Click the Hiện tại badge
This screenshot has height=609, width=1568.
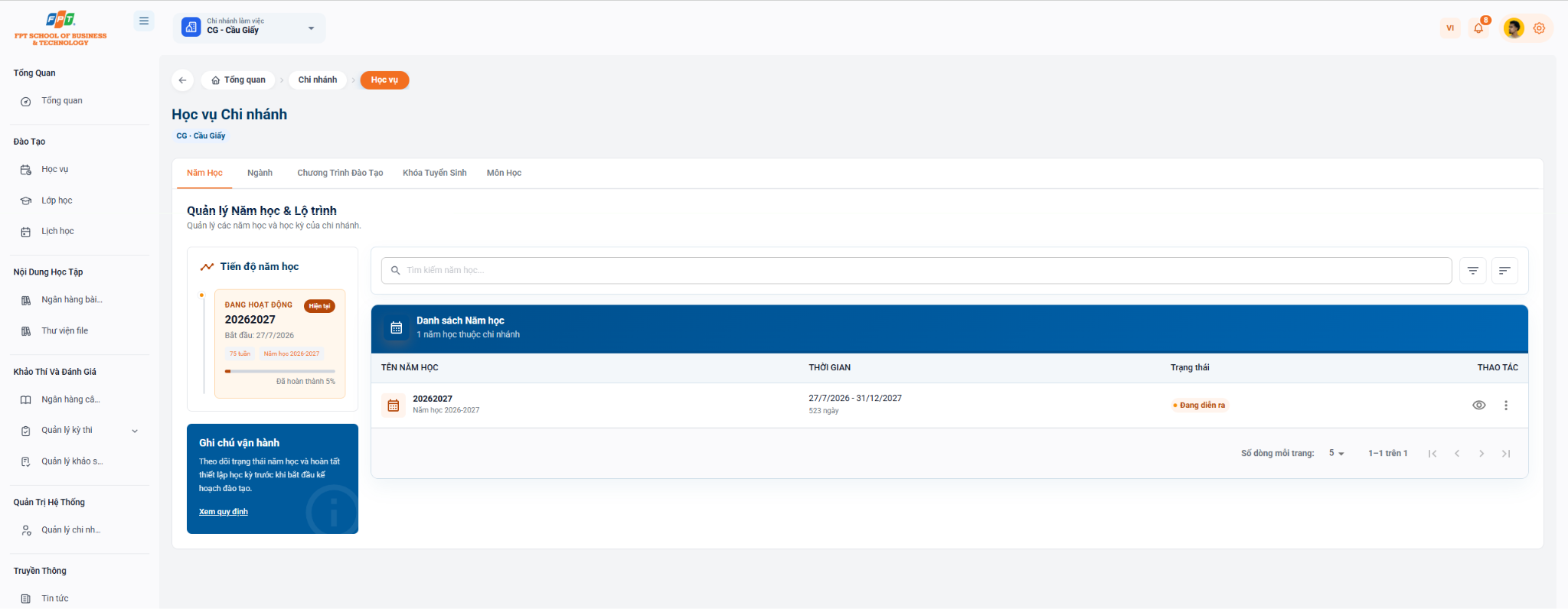pyautogui.click(x=319, y=306)
